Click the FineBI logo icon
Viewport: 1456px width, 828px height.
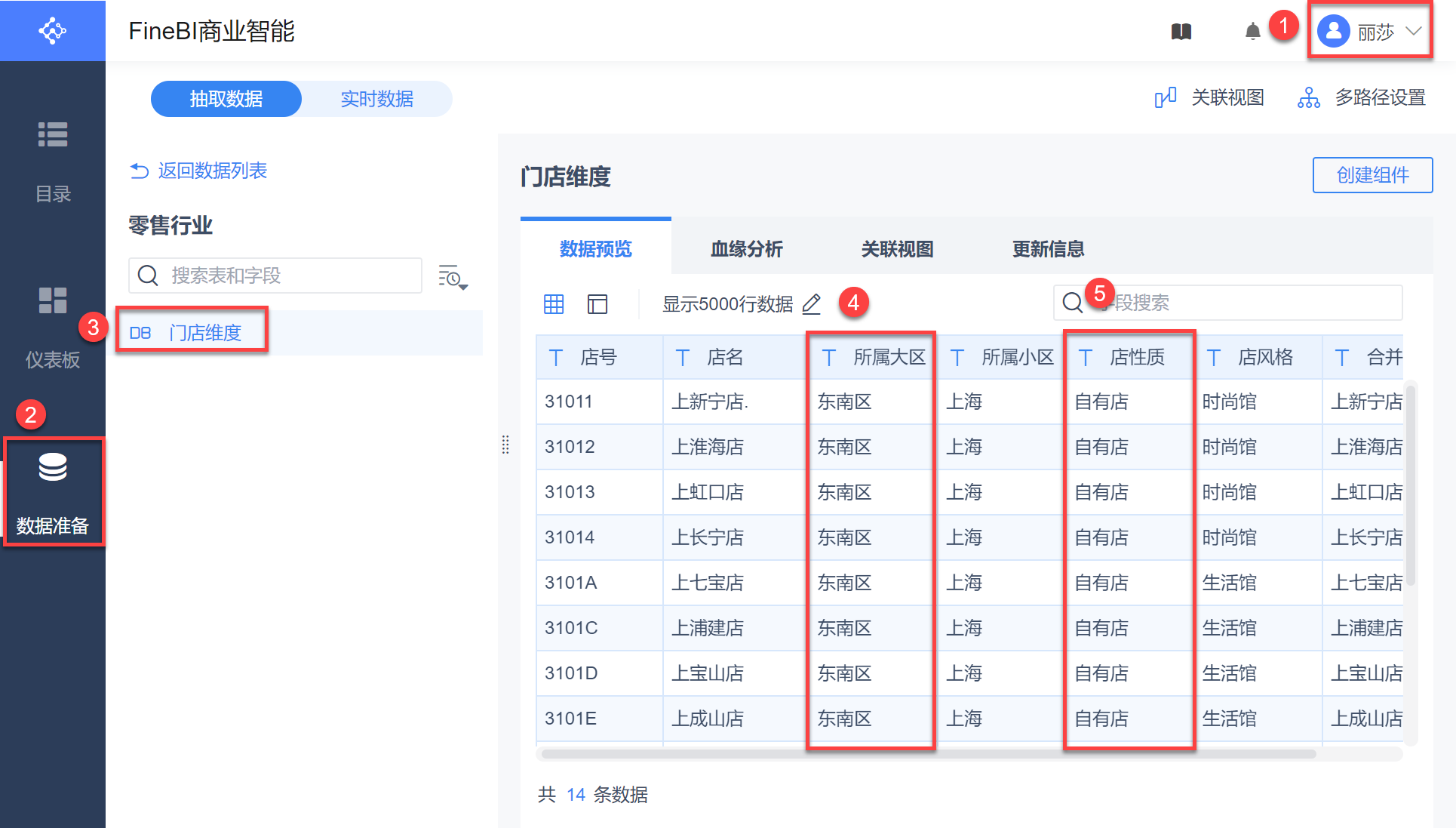click(52, 31)
